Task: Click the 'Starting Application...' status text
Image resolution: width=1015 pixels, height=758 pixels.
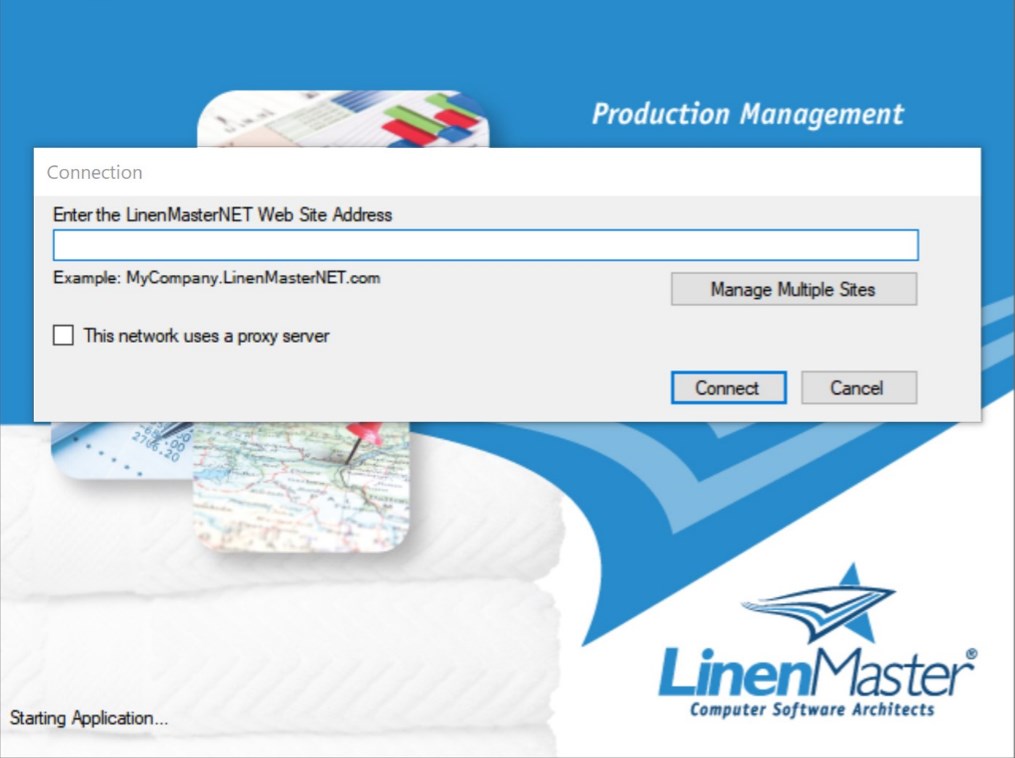Action: click(89, 718)
